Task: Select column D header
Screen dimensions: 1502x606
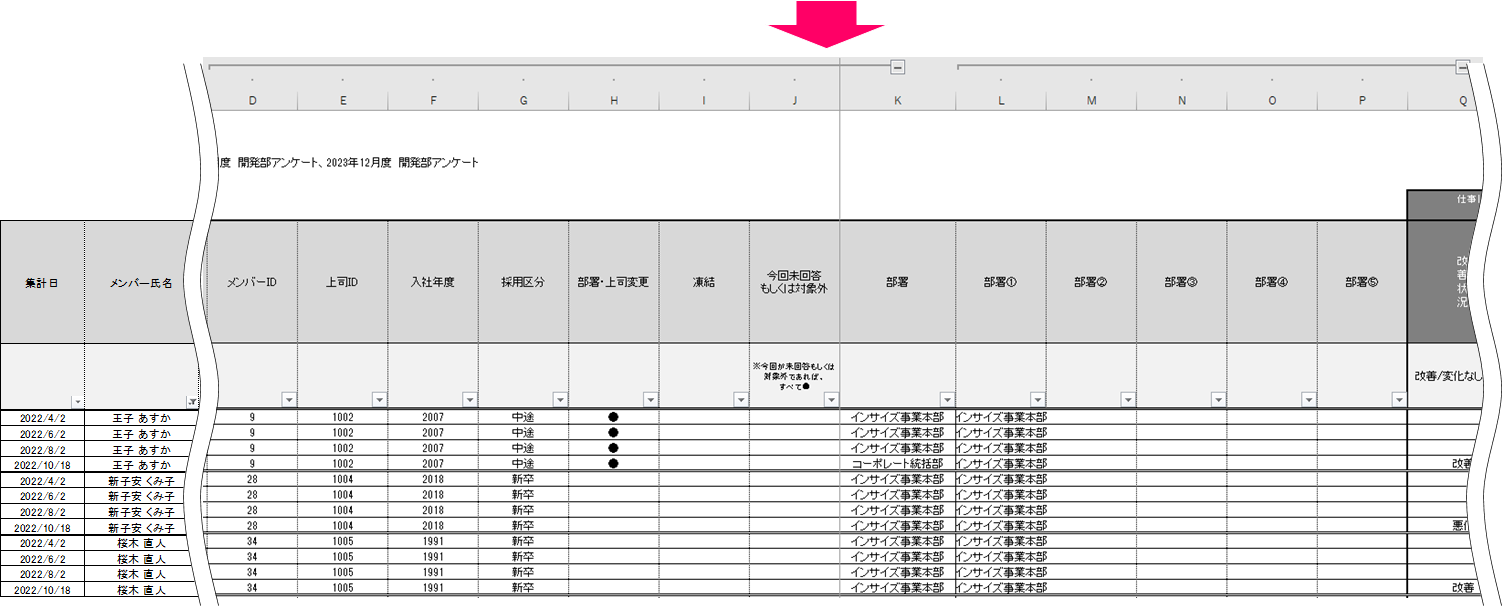Action: [252, 100]
